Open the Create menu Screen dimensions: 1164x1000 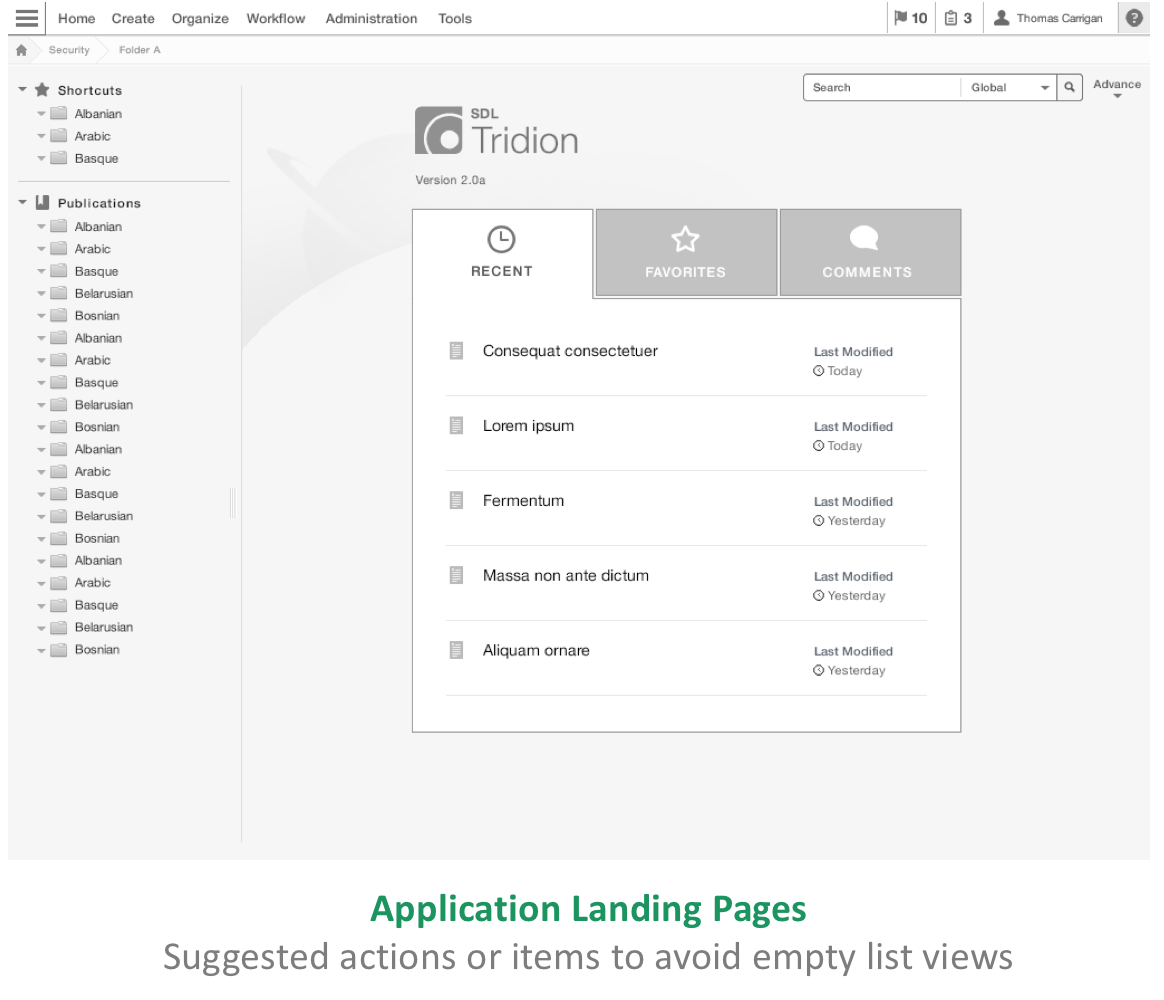point(133,19)
